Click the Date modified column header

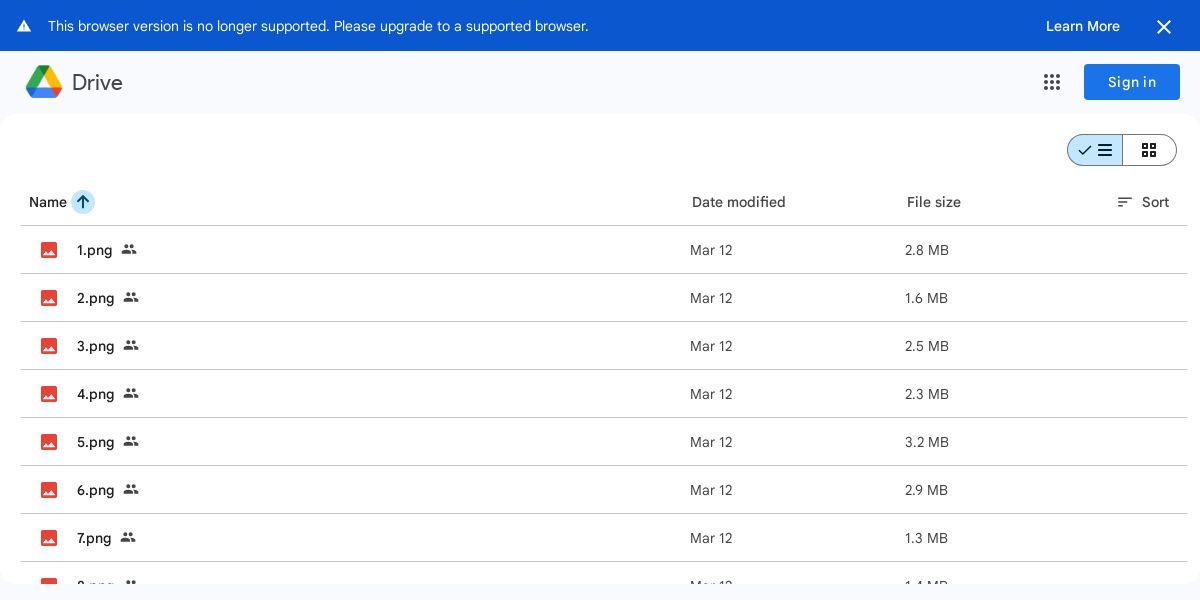tap(738, 202)
